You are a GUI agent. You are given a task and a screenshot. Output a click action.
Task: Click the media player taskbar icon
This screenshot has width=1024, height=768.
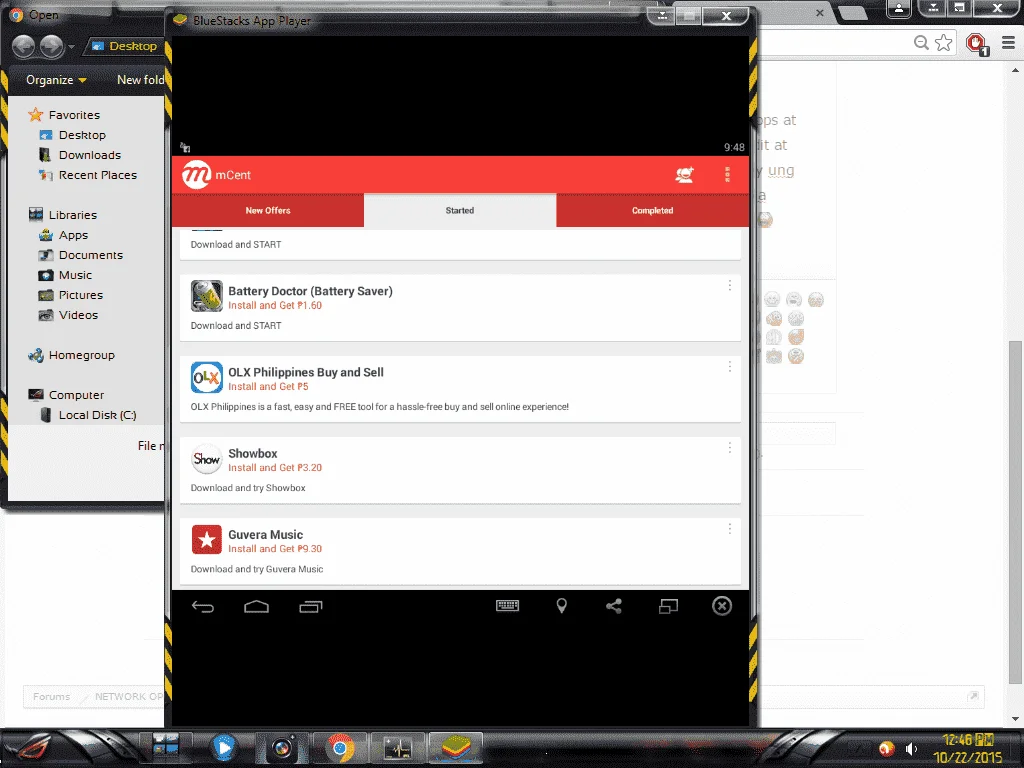click(223, 748)
